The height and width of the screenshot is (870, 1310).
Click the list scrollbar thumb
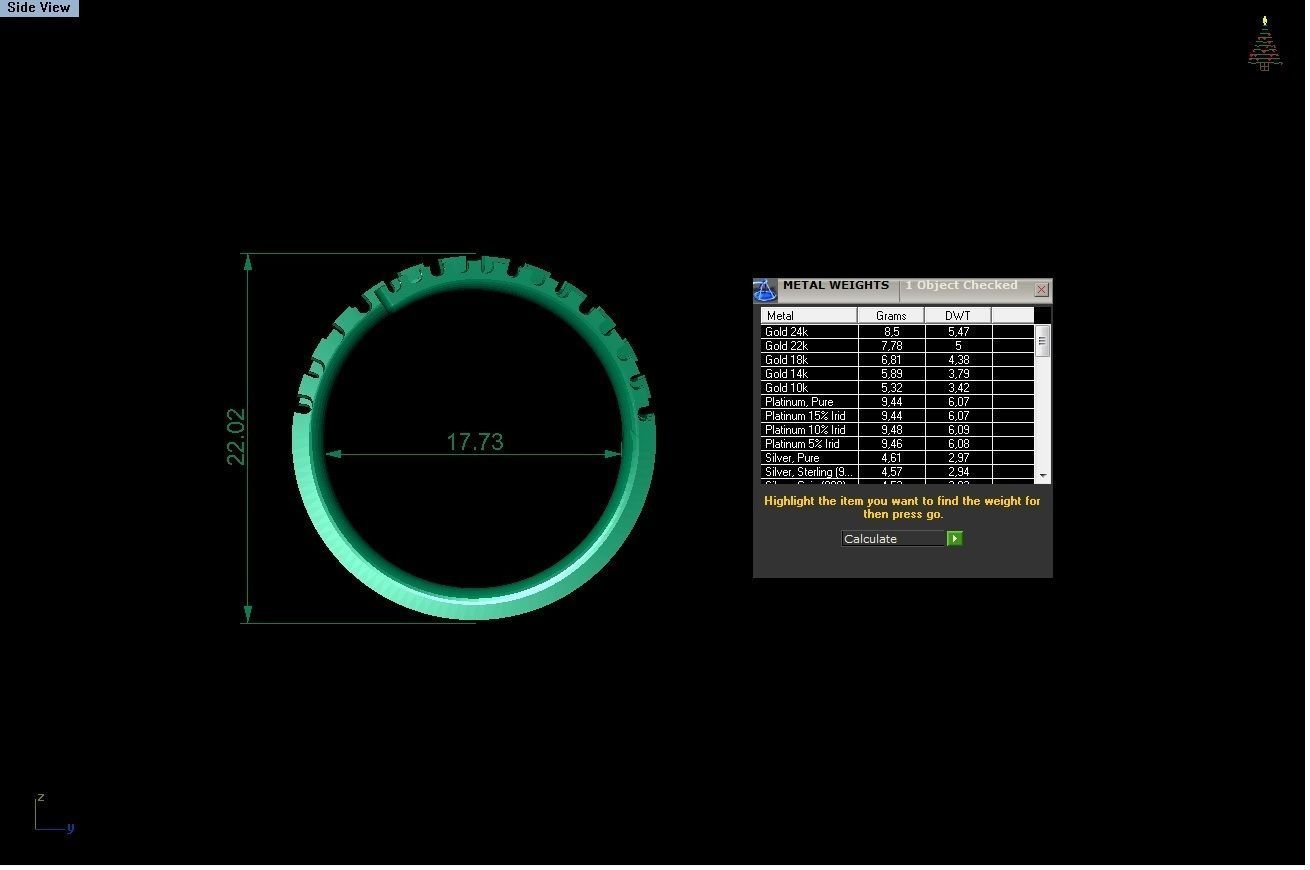[1042, 341]
